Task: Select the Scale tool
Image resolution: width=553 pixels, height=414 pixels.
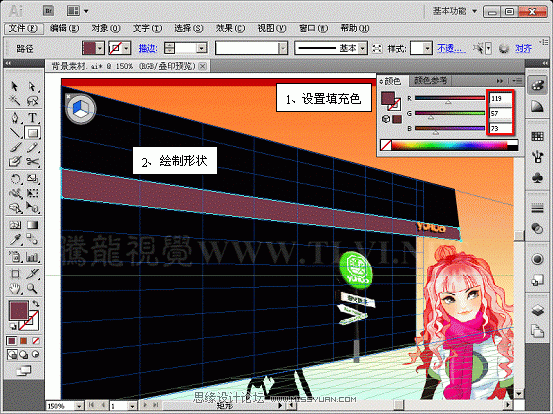Action: click(x=32, y=178)
